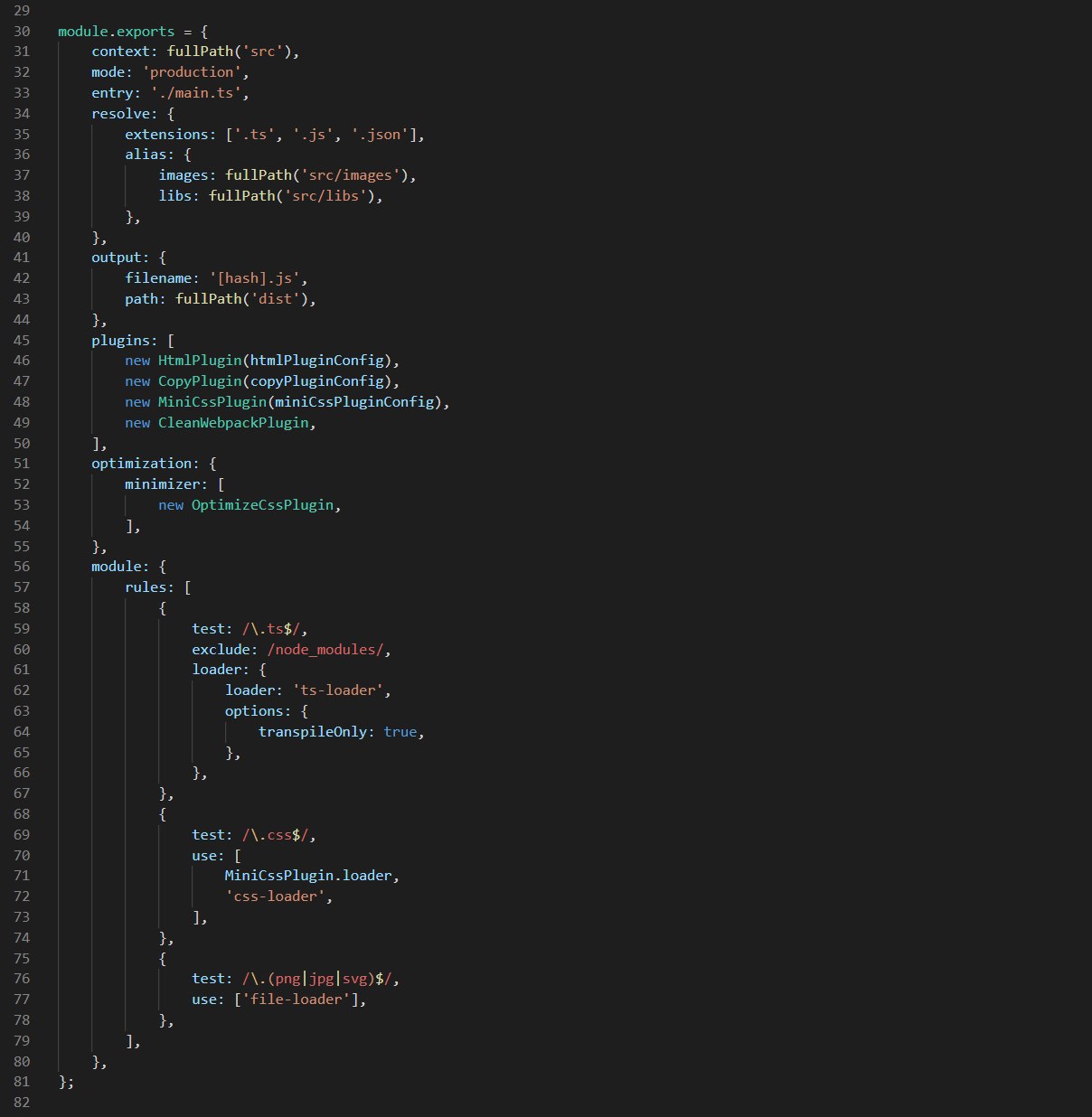Click line number 45 next to plugins
1092x1117 pixels.
coord(22,341)
